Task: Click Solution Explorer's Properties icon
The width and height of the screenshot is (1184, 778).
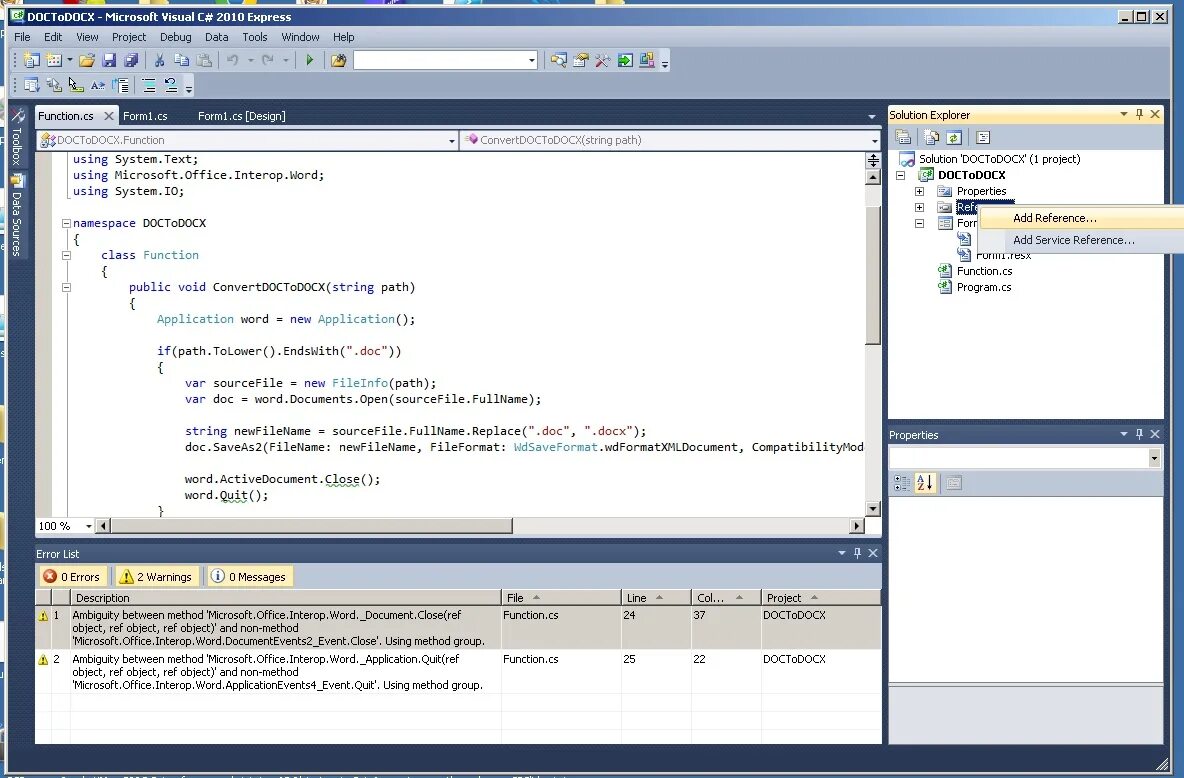Action: [903, 137]
